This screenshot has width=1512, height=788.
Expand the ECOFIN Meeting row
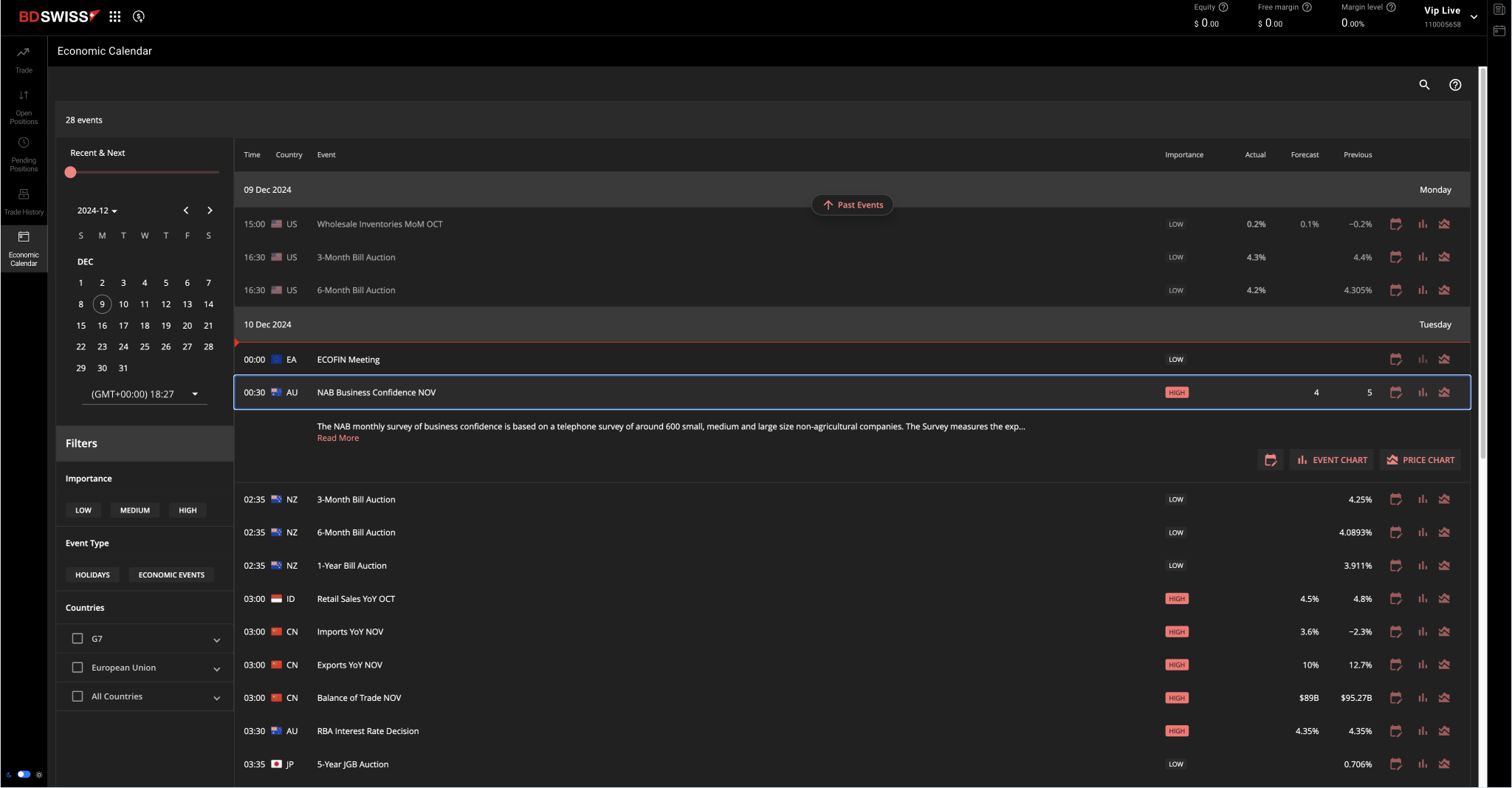852,360
